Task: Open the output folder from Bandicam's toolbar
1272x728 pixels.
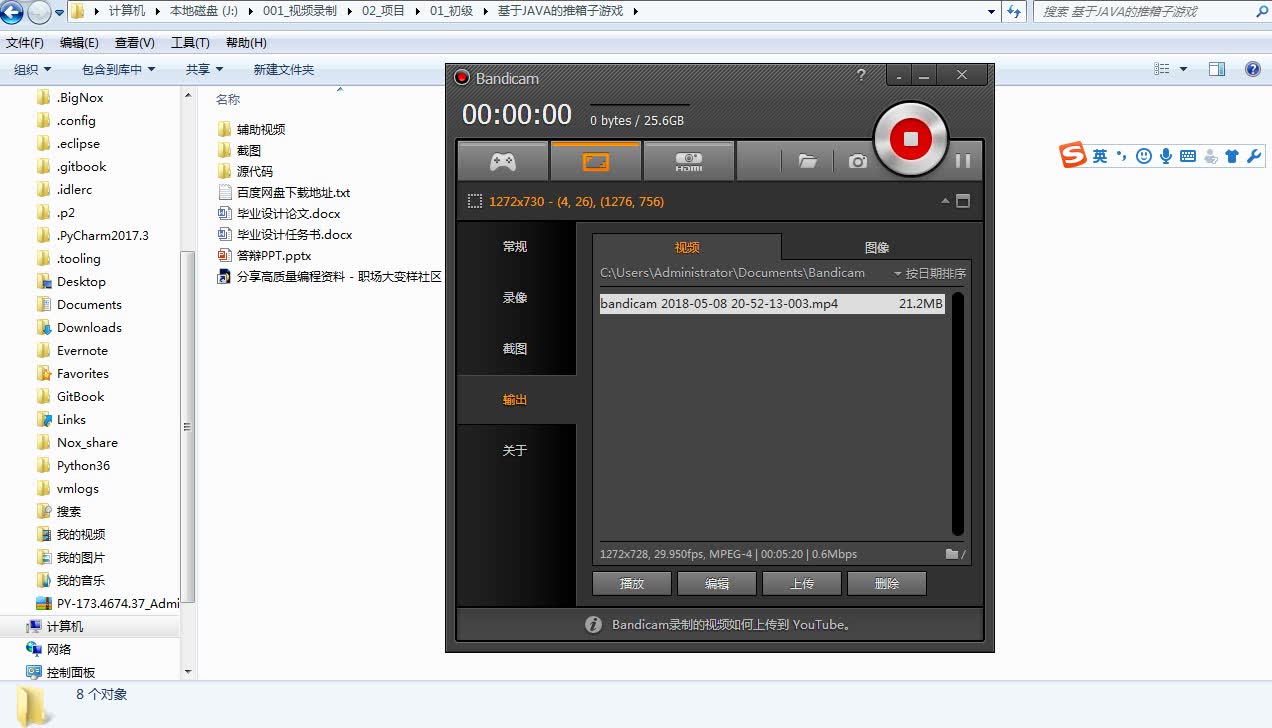Action: click(807, 160)
